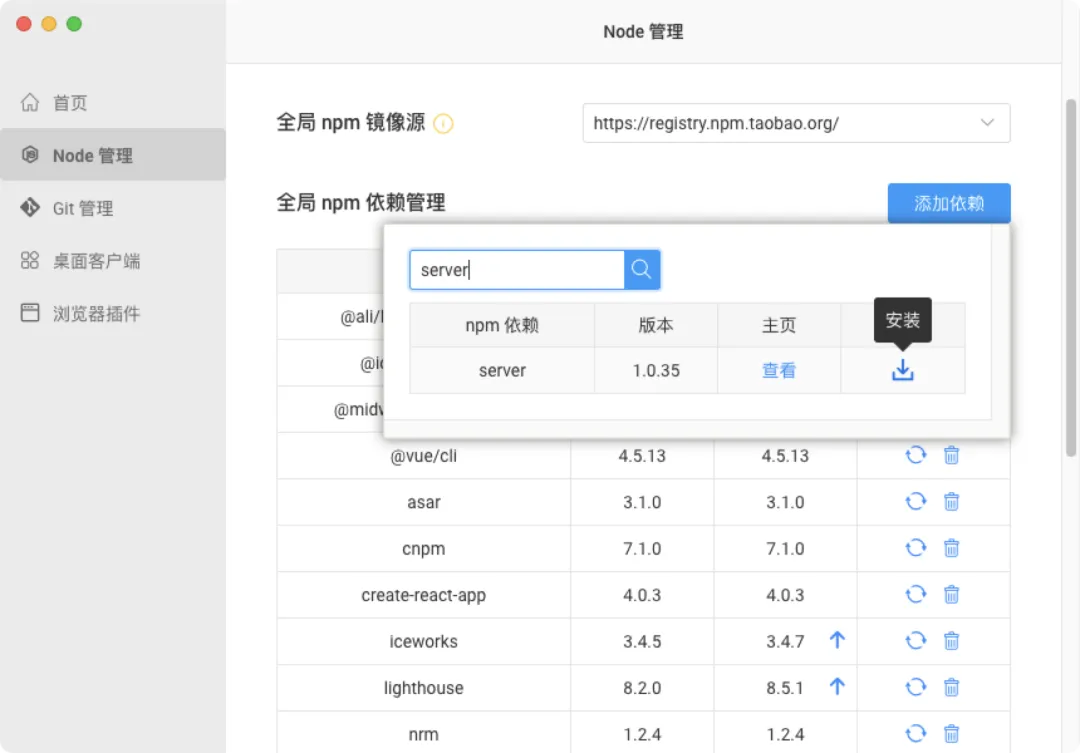1080x753 pixels.
Task: Click the @vue/cli package name
Action: tap(424, 456)
